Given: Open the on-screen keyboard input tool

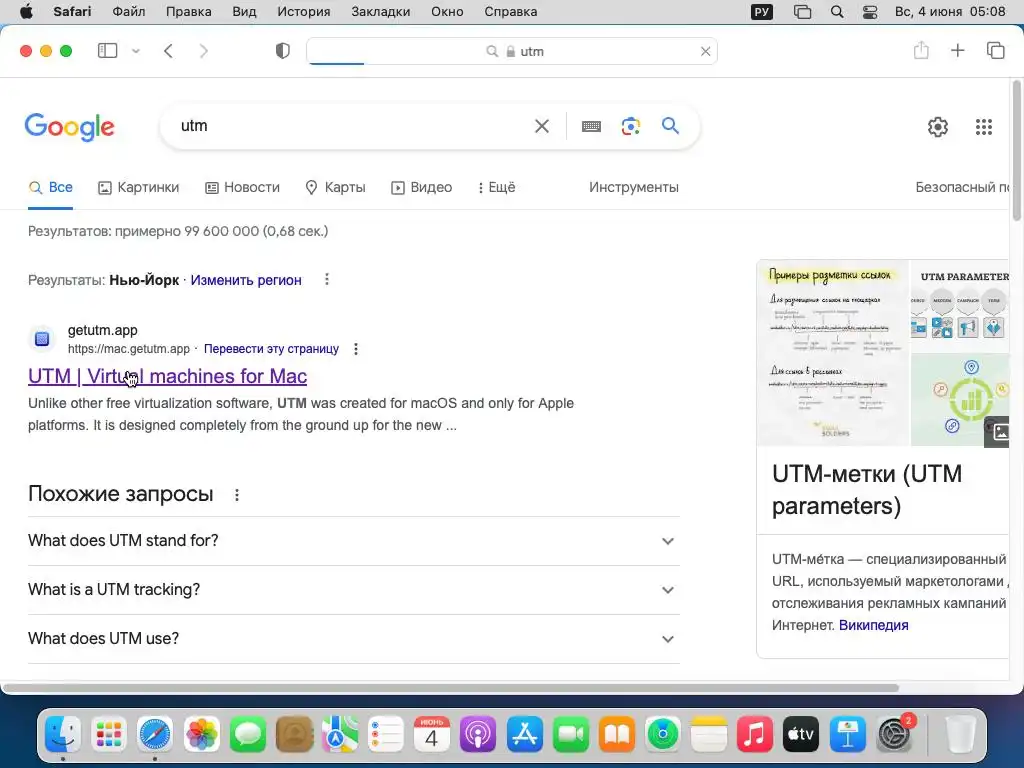Looking at the screenshot, I should (x=591, y=126).
